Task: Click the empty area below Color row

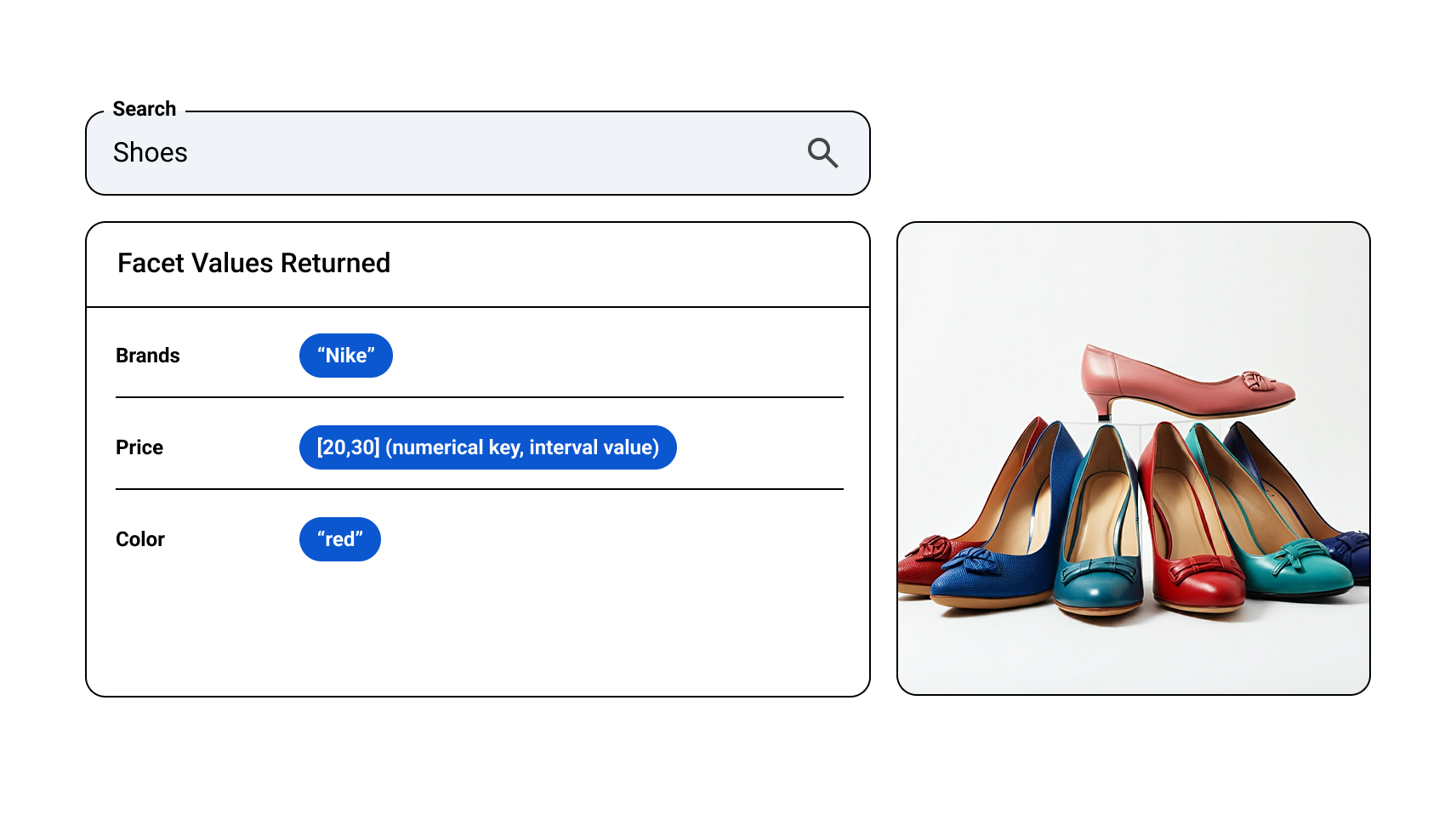Action: click(x=476, y=629)
